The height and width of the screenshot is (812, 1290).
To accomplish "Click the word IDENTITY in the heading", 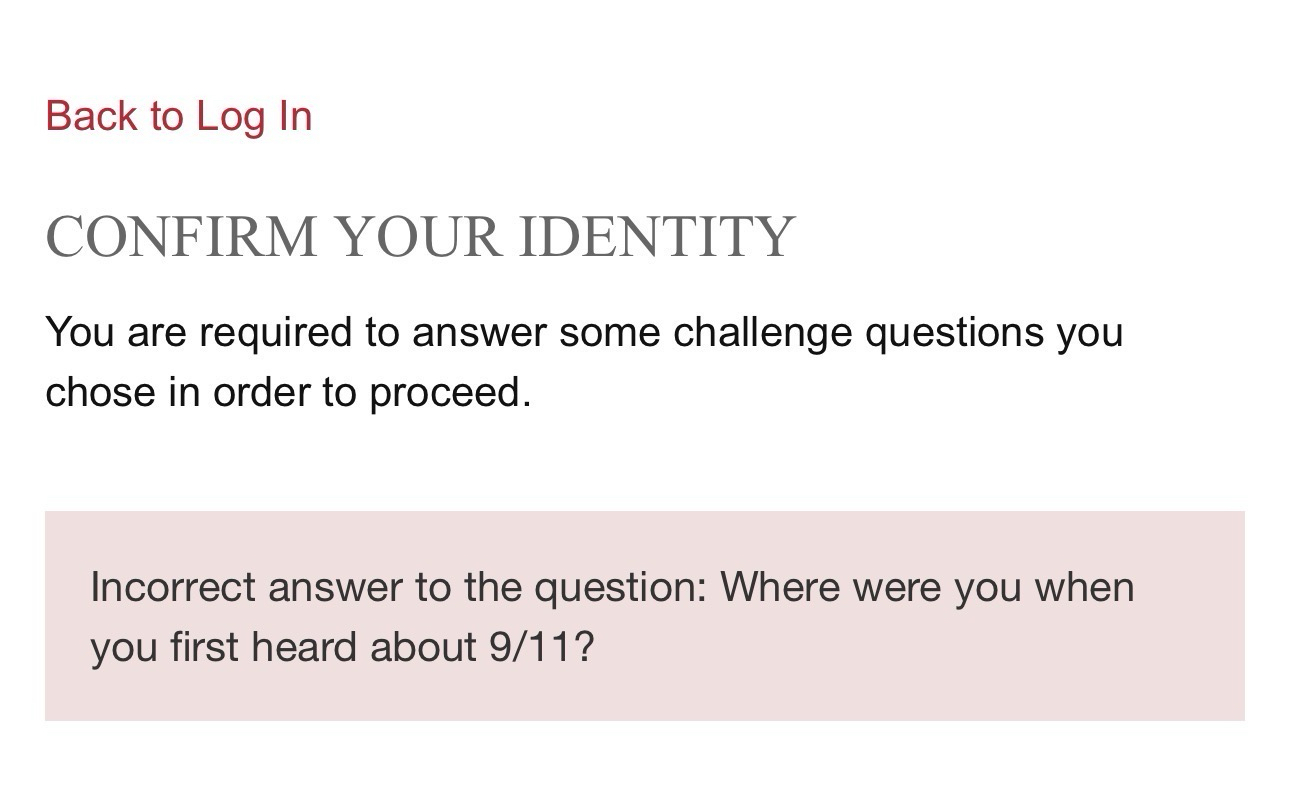I will [658, 237].
